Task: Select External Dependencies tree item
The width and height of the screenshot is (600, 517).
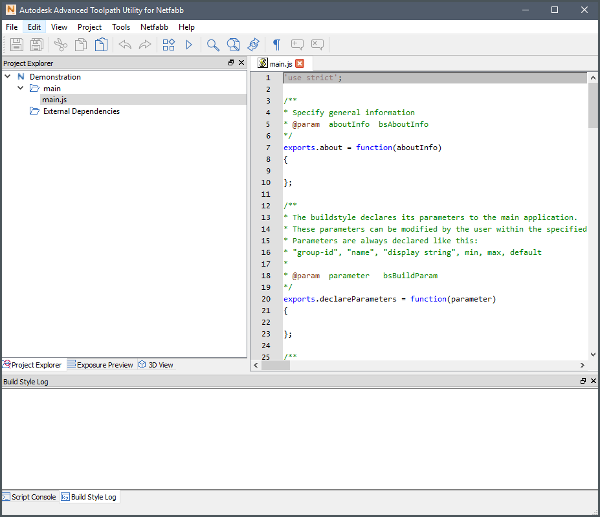Action: (81, 111)
